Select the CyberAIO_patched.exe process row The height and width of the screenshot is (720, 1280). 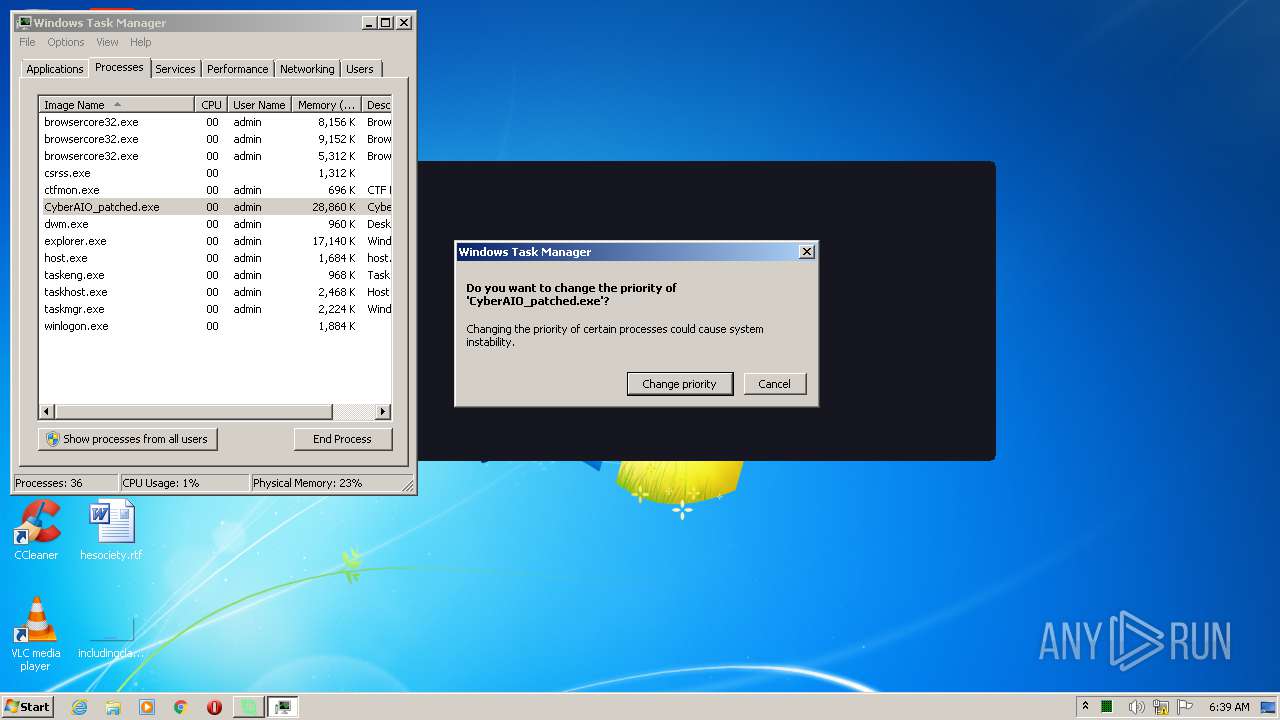click(215, 207)
